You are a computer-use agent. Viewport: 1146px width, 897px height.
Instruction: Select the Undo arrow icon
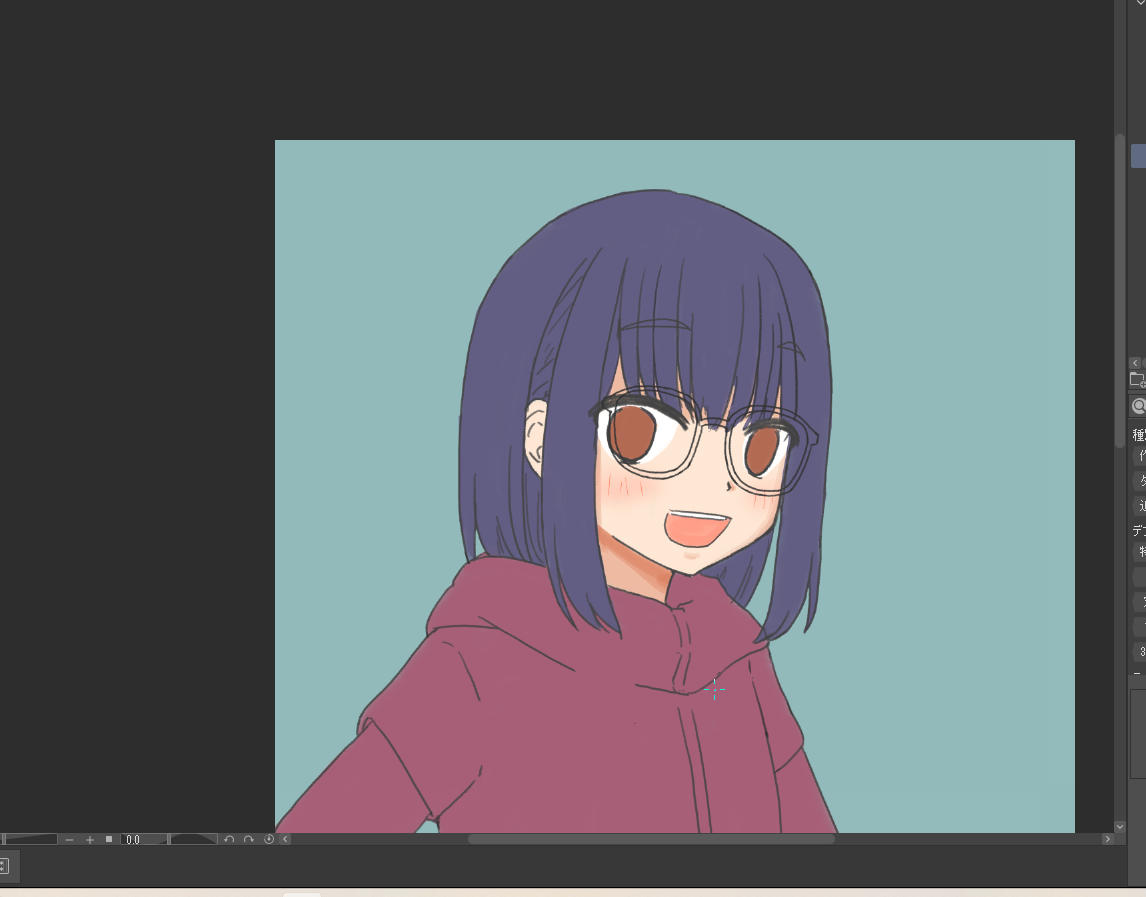point(229,840)
